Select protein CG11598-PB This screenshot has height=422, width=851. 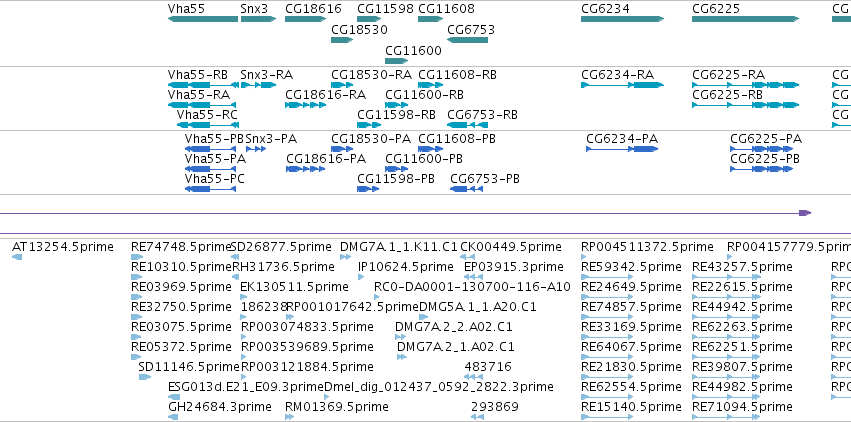pyautogui.click(x=368, y=189)
